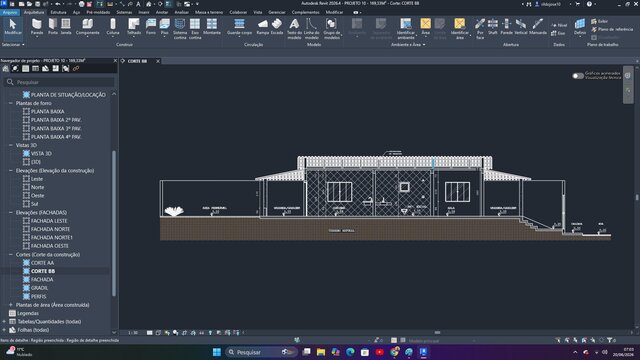Image resolution: width=640 pixels, height=360 pixels.
Task: Switch to the Gerenciar ribbon tab
Action: click(277, 12)
